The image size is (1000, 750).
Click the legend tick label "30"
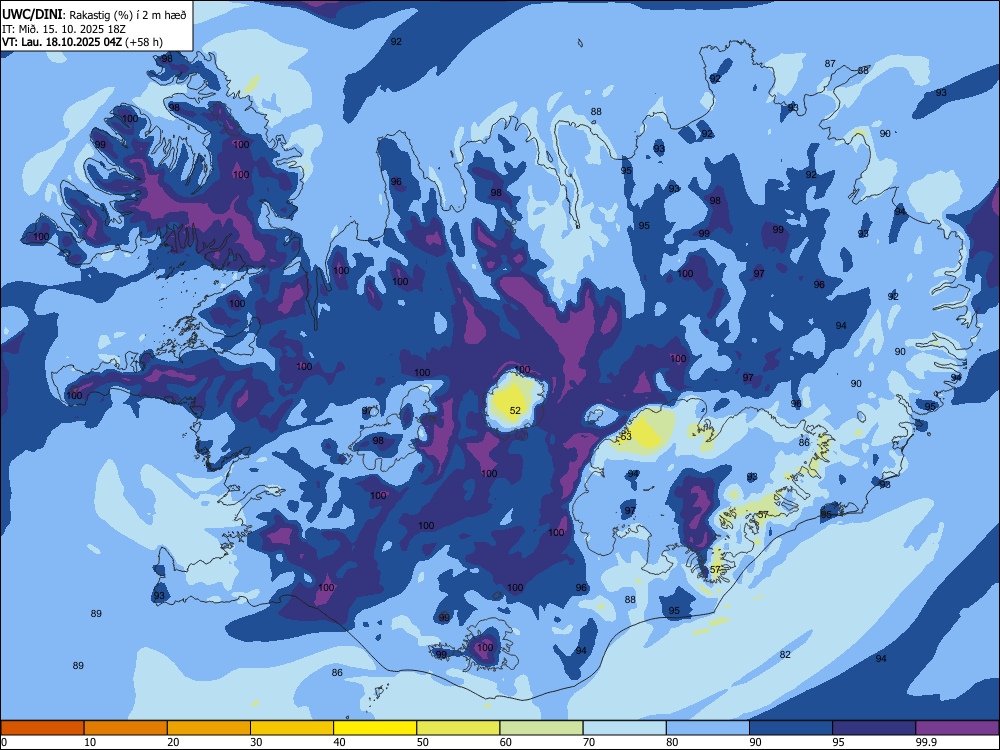click(x=256, y=742)
